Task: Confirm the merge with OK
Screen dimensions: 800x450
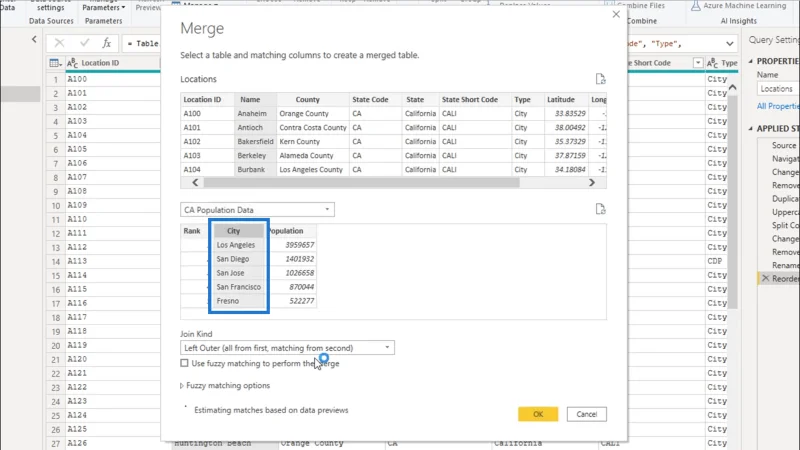Action: click(x=538, y=414)
